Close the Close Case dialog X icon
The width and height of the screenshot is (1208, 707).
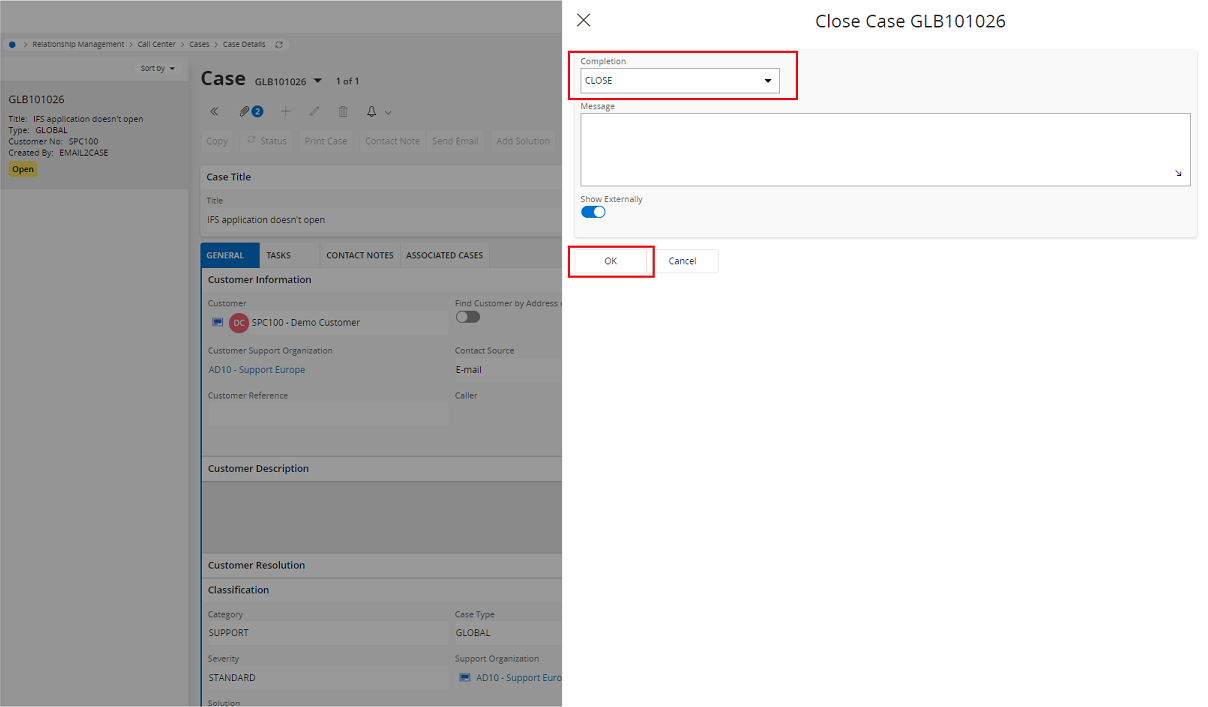584,20
